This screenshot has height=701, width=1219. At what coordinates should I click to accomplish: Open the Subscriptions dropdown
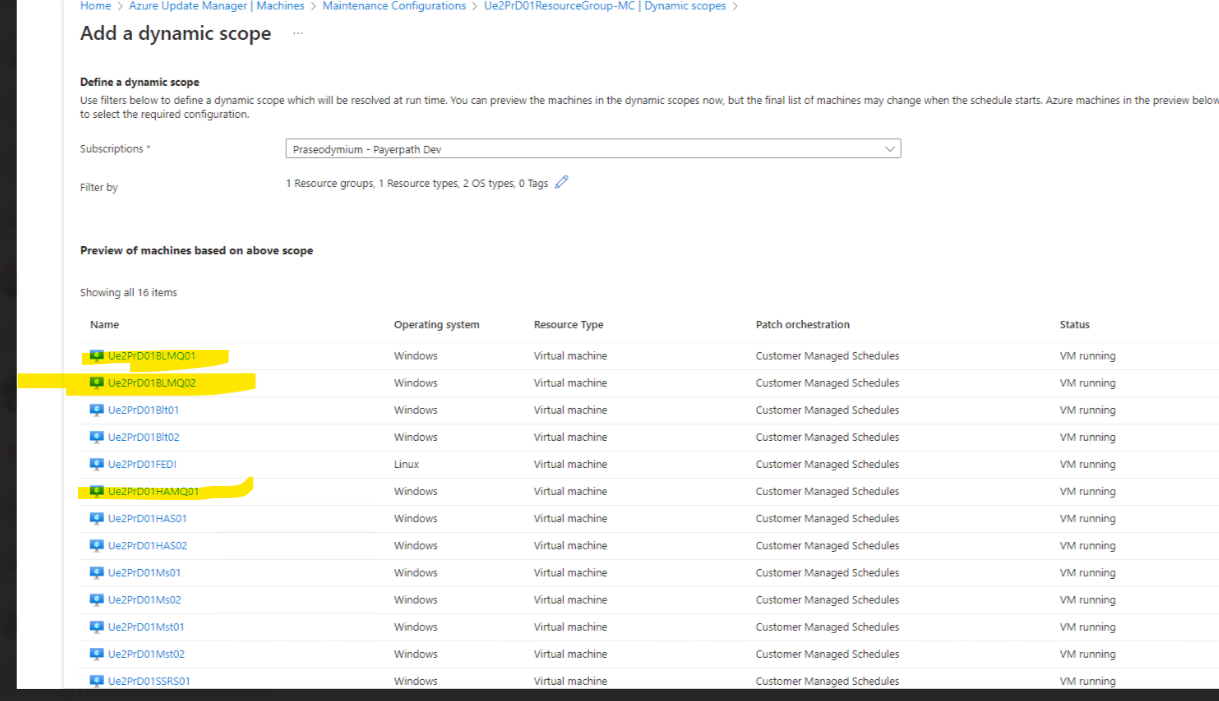[592, 148]
